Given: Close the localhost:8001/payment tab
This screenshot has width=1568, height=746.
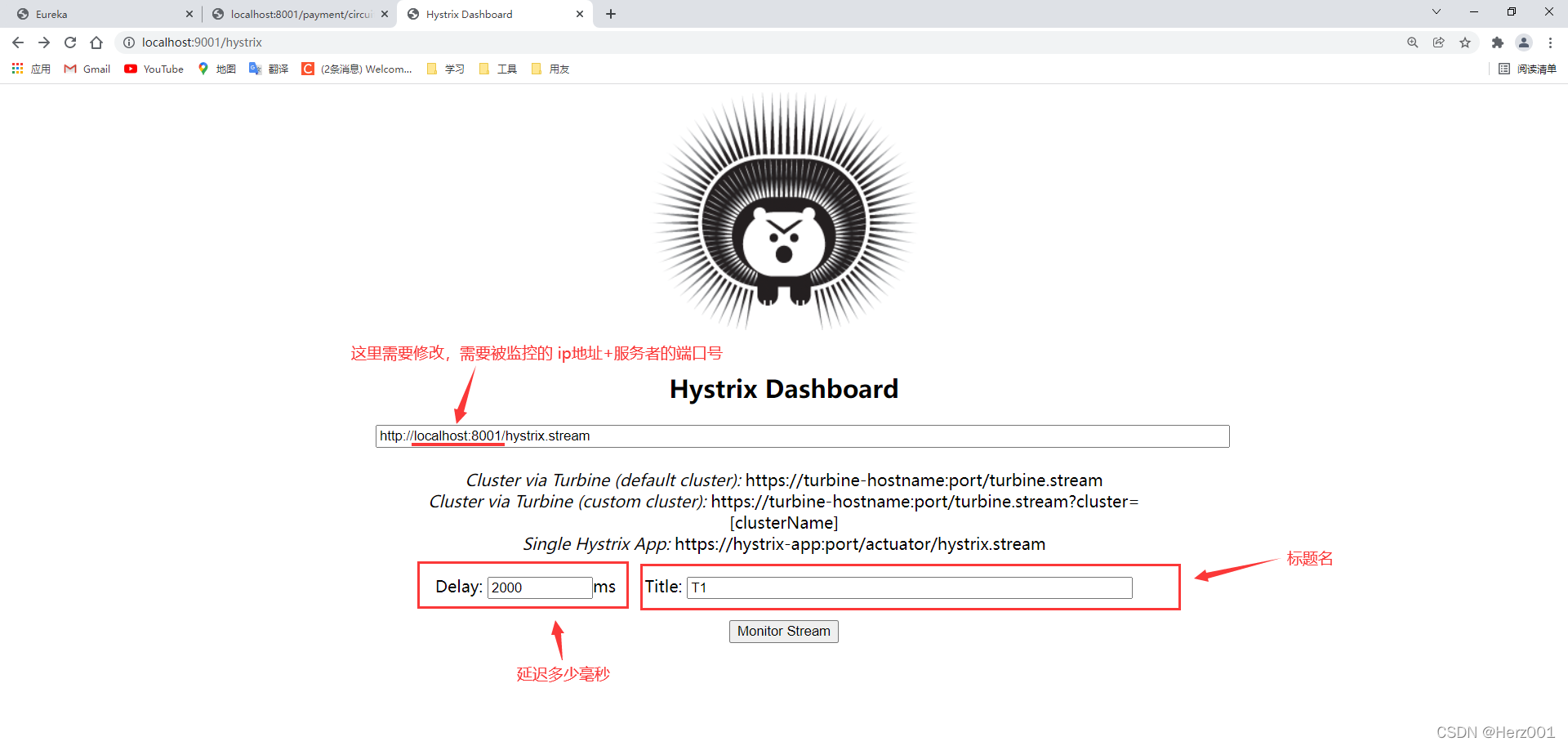Looking at the screenshot, I should [x=385, y=14].
